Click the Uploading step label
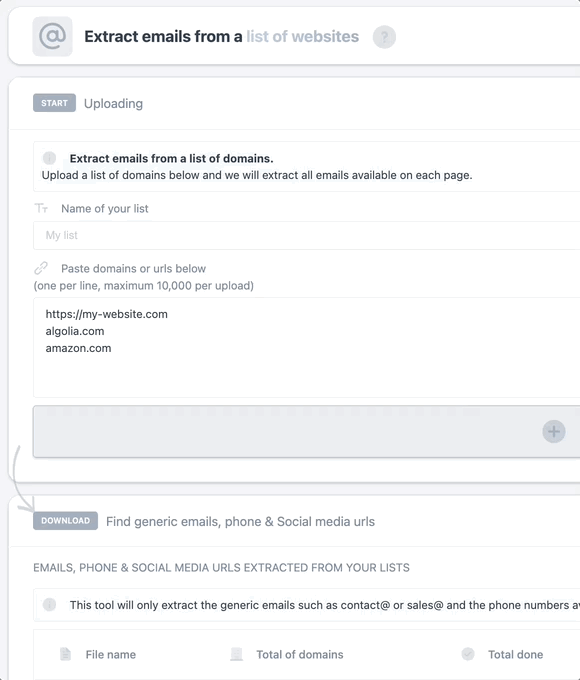 [113, 104]
